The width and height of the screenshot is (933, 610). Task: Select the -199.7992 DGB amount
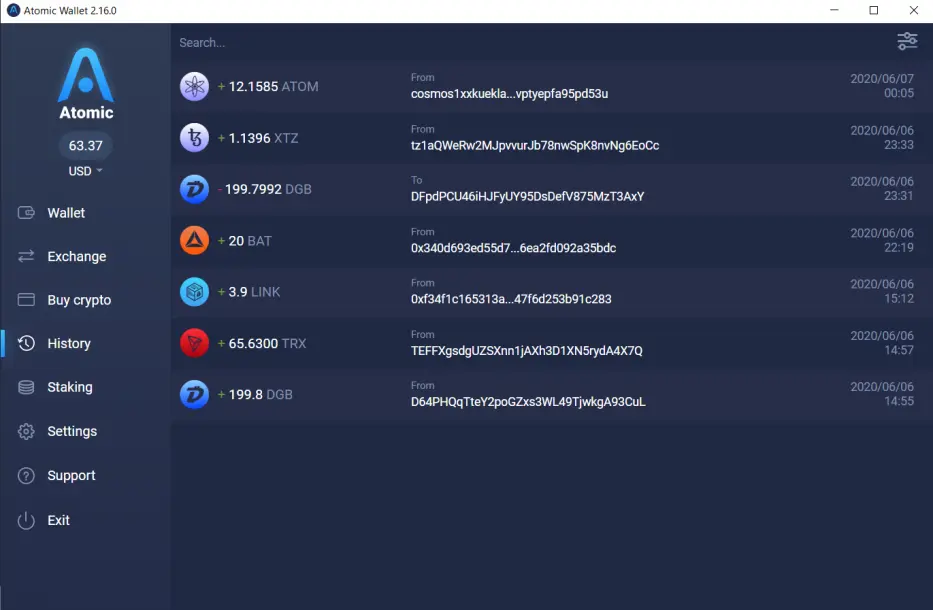pos(265,189)
